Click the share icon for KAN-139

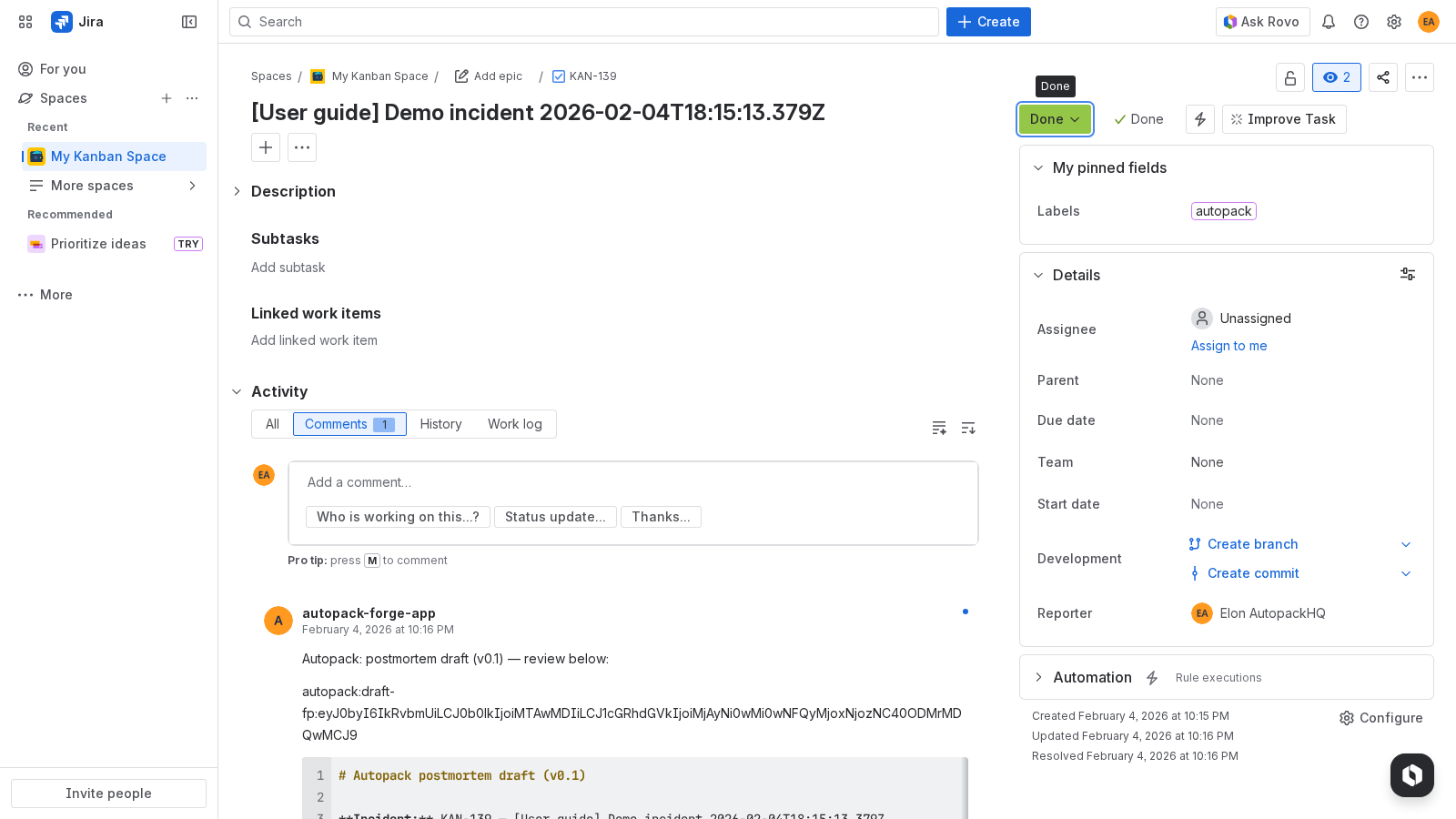pyautogui.click(x=1382, y=77)
